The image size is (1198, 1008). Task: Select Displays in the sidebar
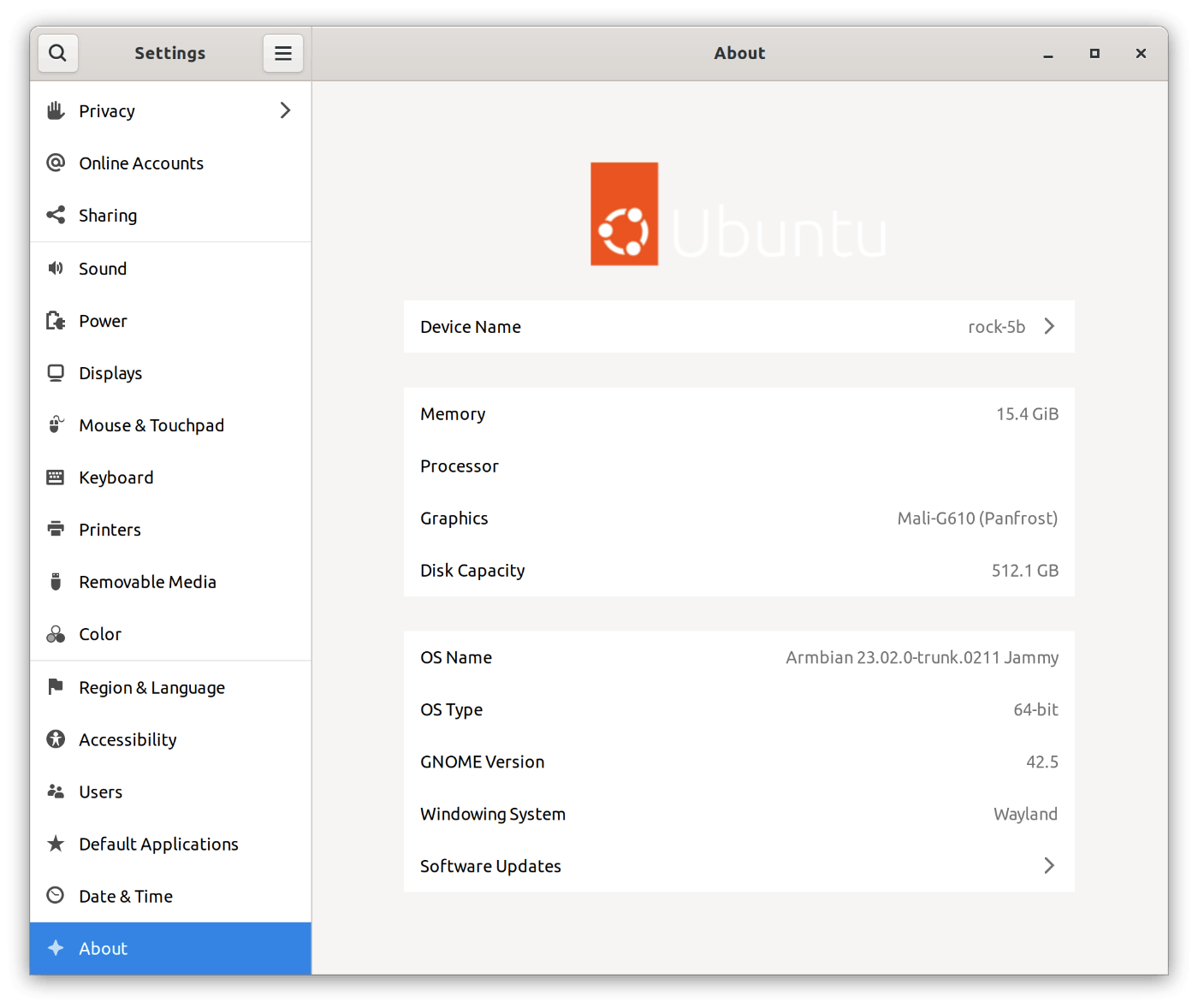point(170,372)
